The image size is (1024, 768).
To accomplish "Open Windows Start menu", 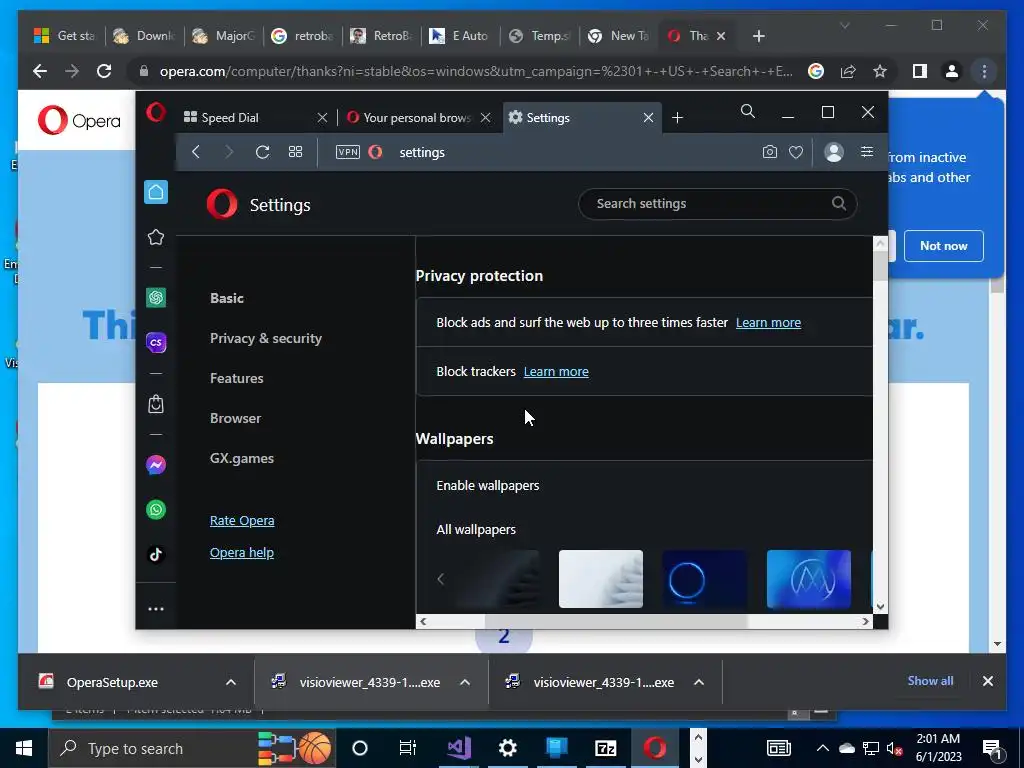I will (24, 748).
